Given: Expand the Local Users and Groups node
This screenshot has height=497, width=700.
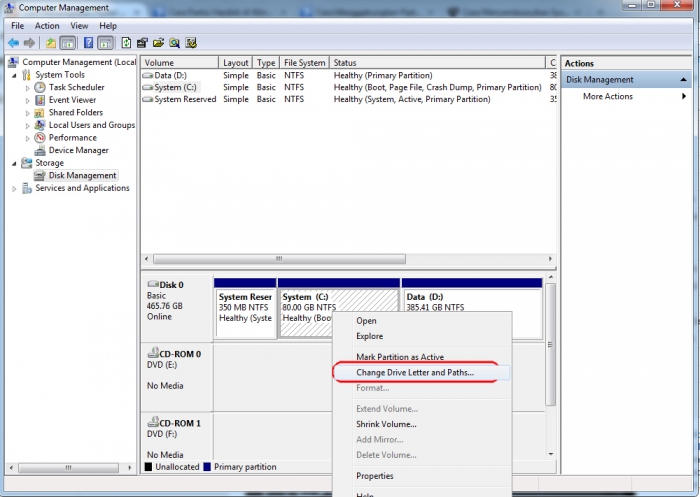Looking at the screenshot, I should 28,126.
